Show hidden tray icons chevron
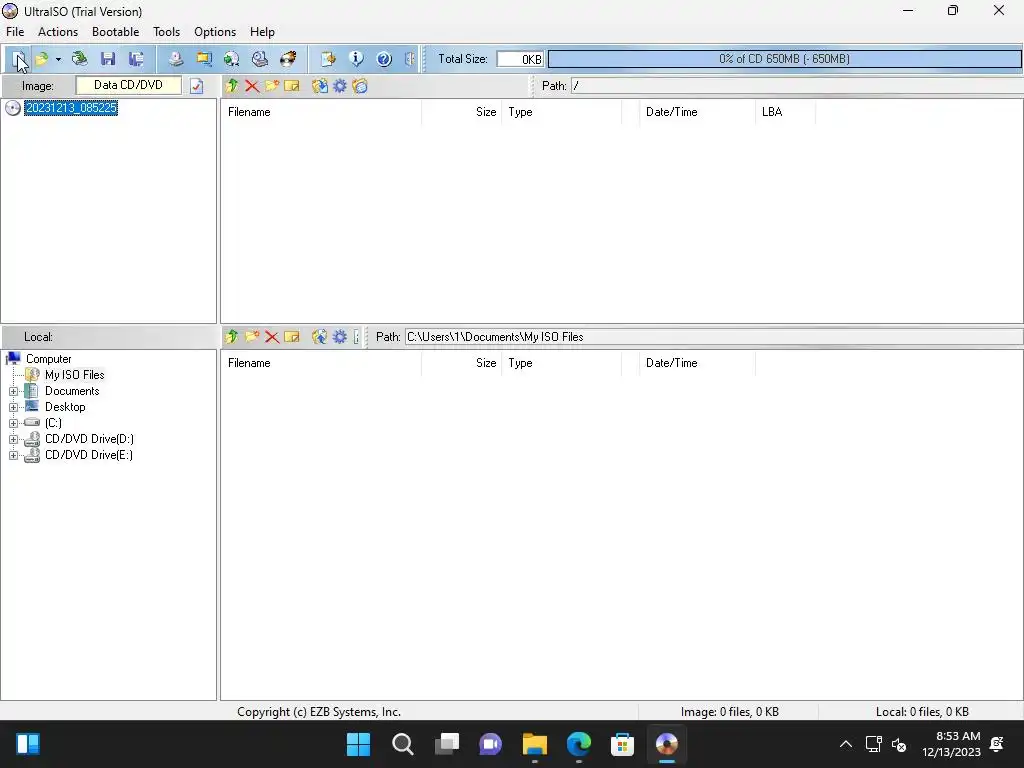The width and height of the screenshot is (1024, 768). point(845,744)
